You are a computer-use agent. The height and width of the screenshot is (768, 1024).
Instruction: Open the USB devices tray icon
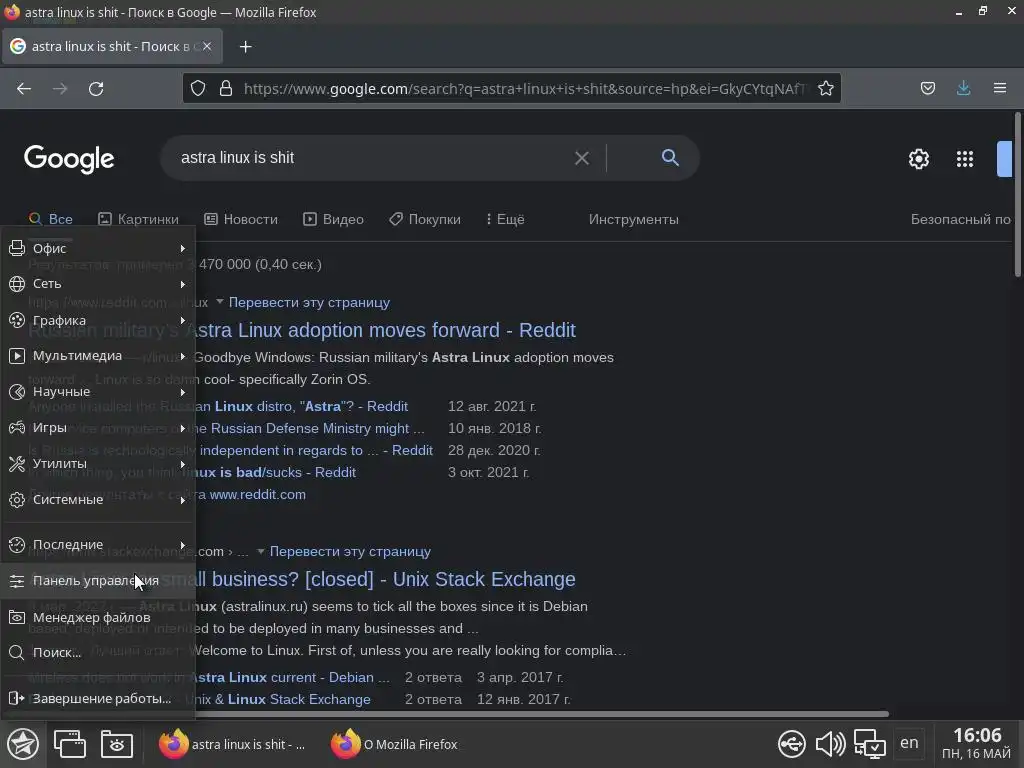coord(792,744)
